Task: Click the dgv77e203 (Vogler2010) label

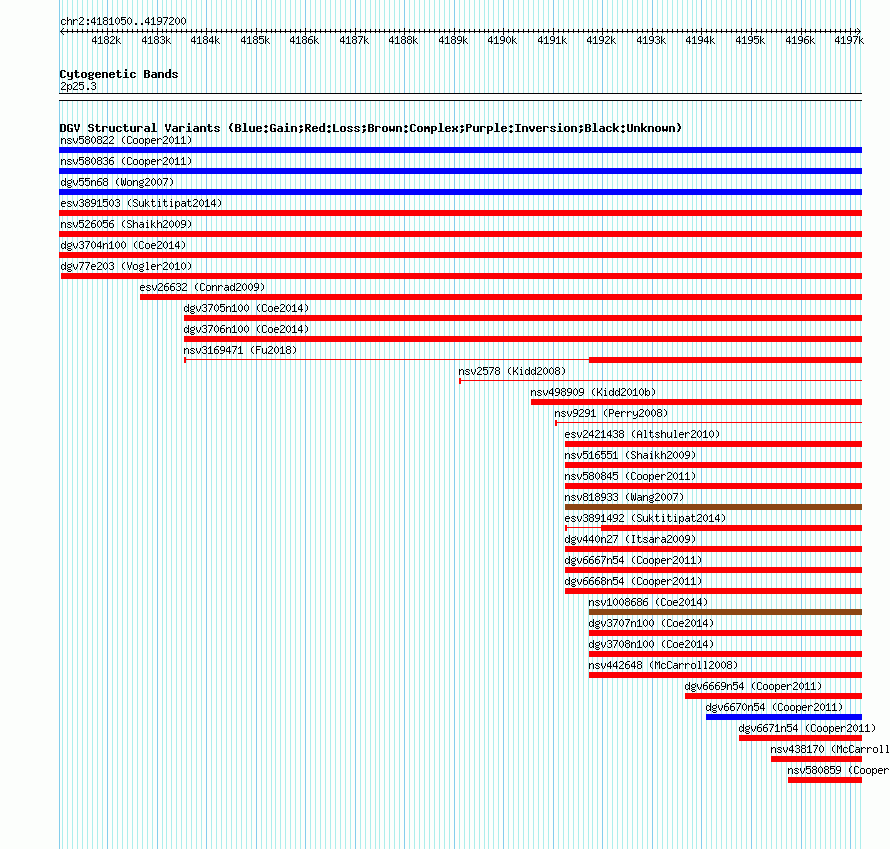Action: (x=126, y=266)
